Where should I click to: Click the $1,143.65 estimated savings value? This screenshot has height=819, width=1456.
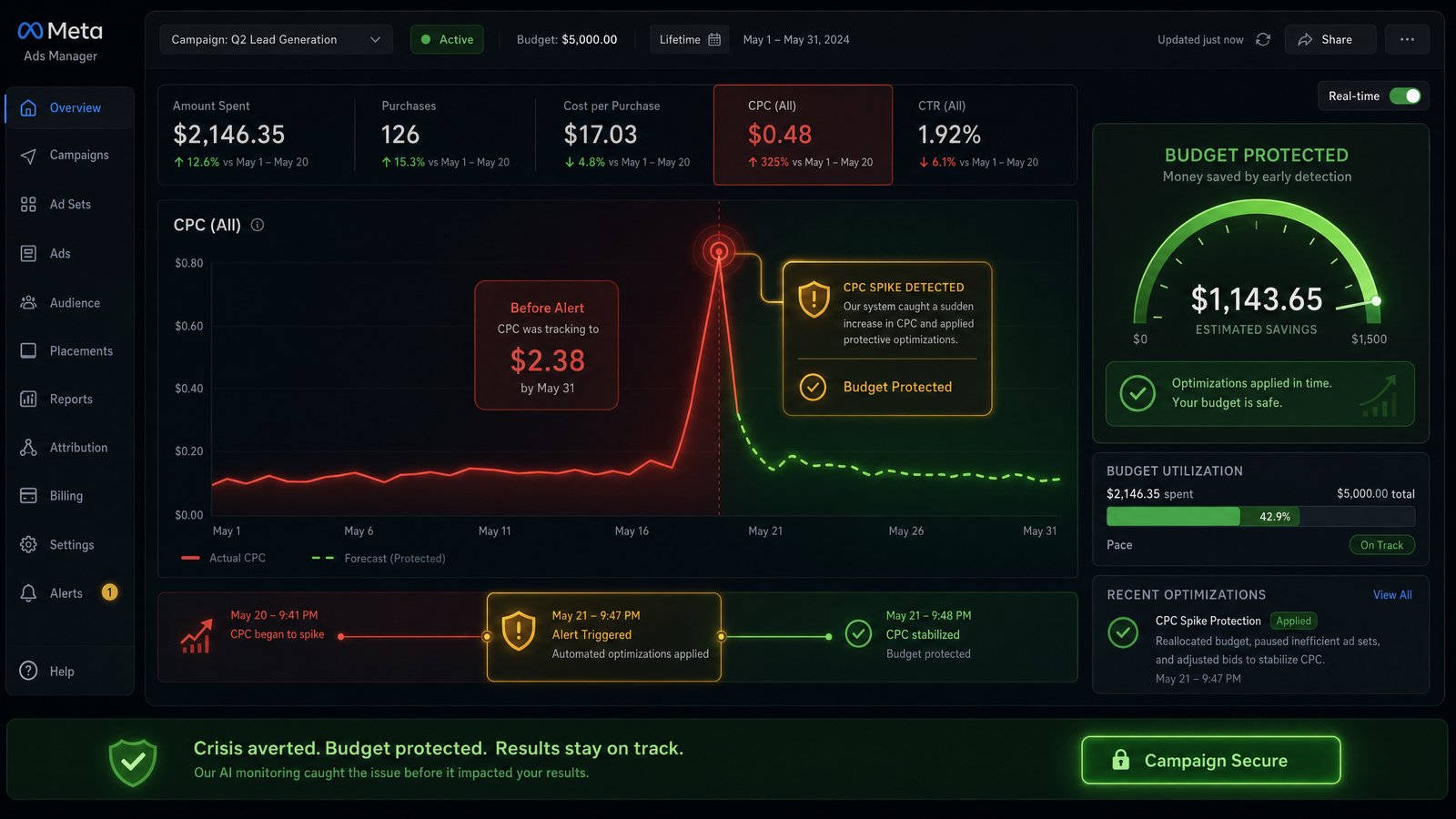[x=1257, y=299]
